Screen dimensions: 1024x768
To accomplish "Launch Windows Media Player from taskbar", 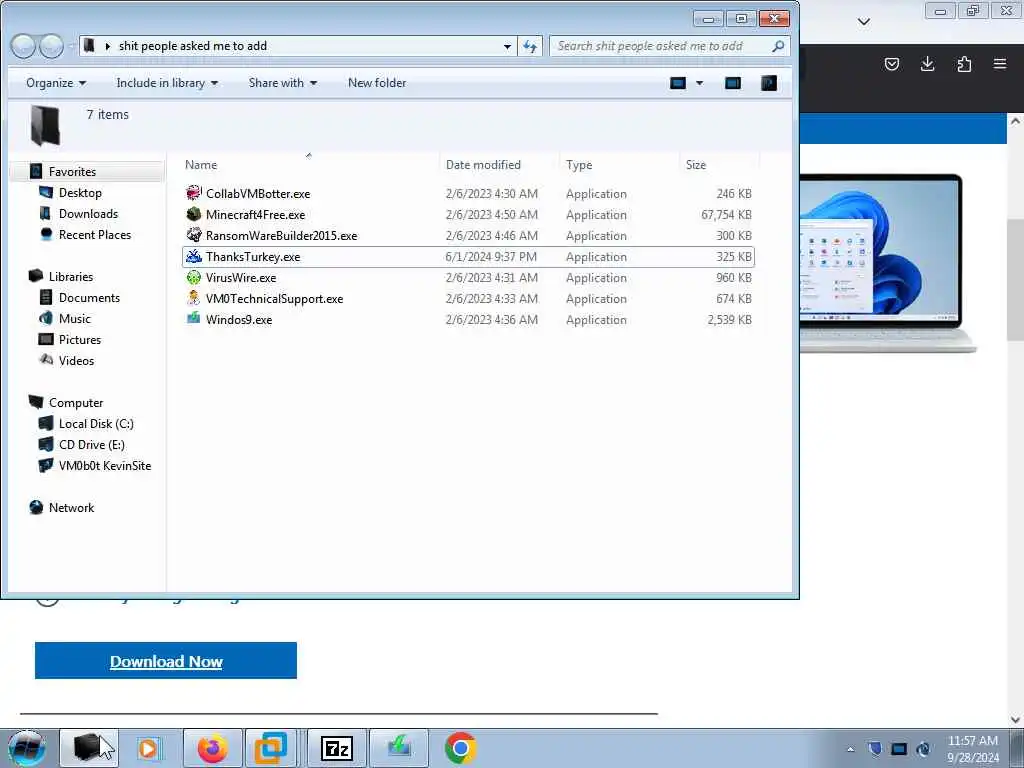I will [x=150, y=748].
